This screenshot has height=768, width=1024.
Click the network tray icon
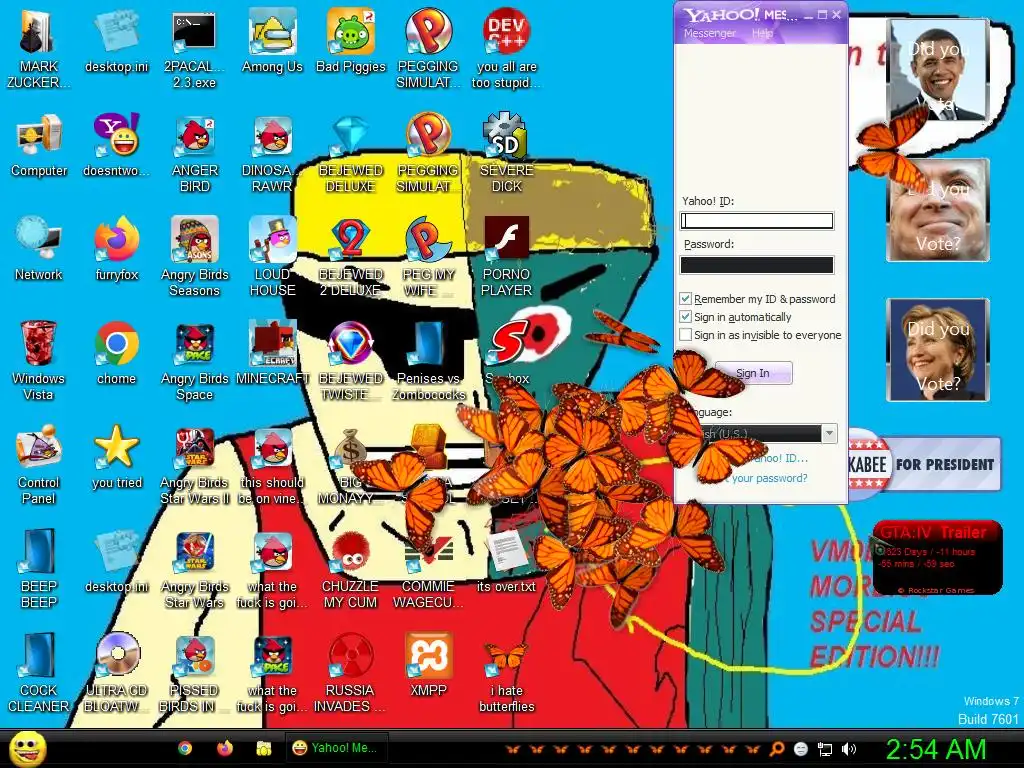point(825,749)
